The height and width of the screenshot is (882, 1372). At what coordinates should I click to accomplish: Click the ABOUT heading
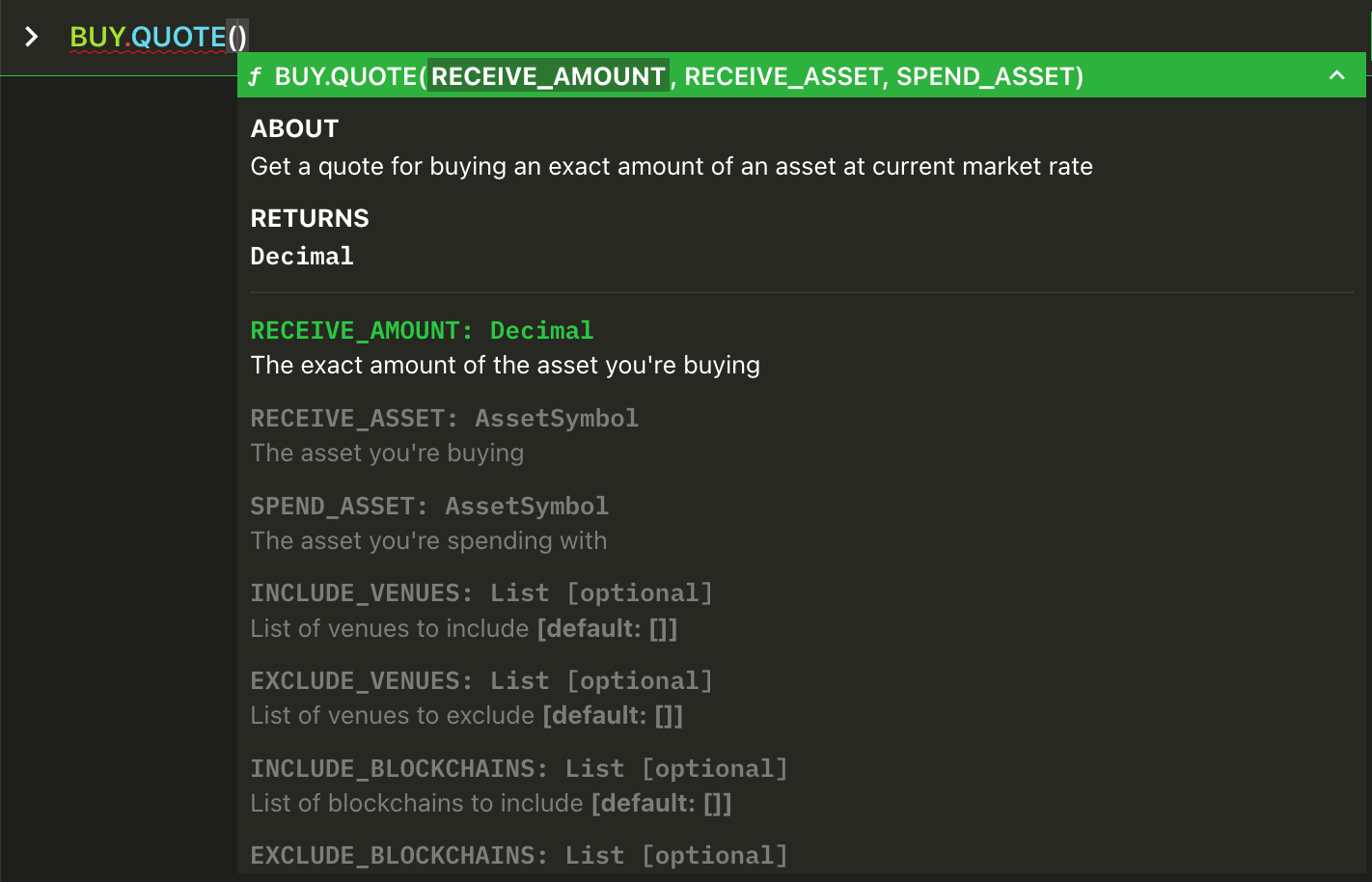pos(294,128)
